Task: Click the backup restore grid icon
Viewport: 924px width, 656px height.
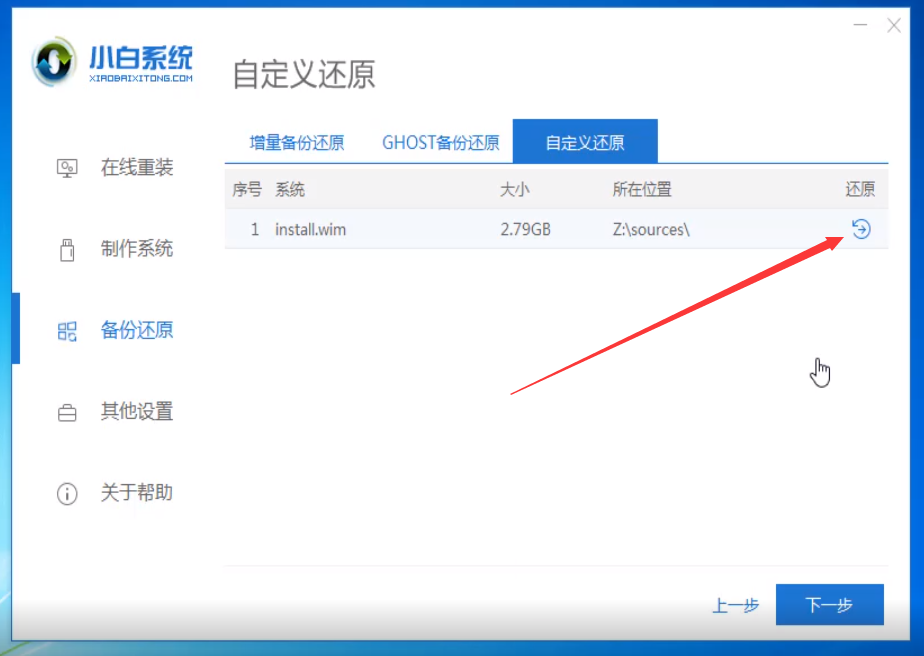Action: pos(67,331)
